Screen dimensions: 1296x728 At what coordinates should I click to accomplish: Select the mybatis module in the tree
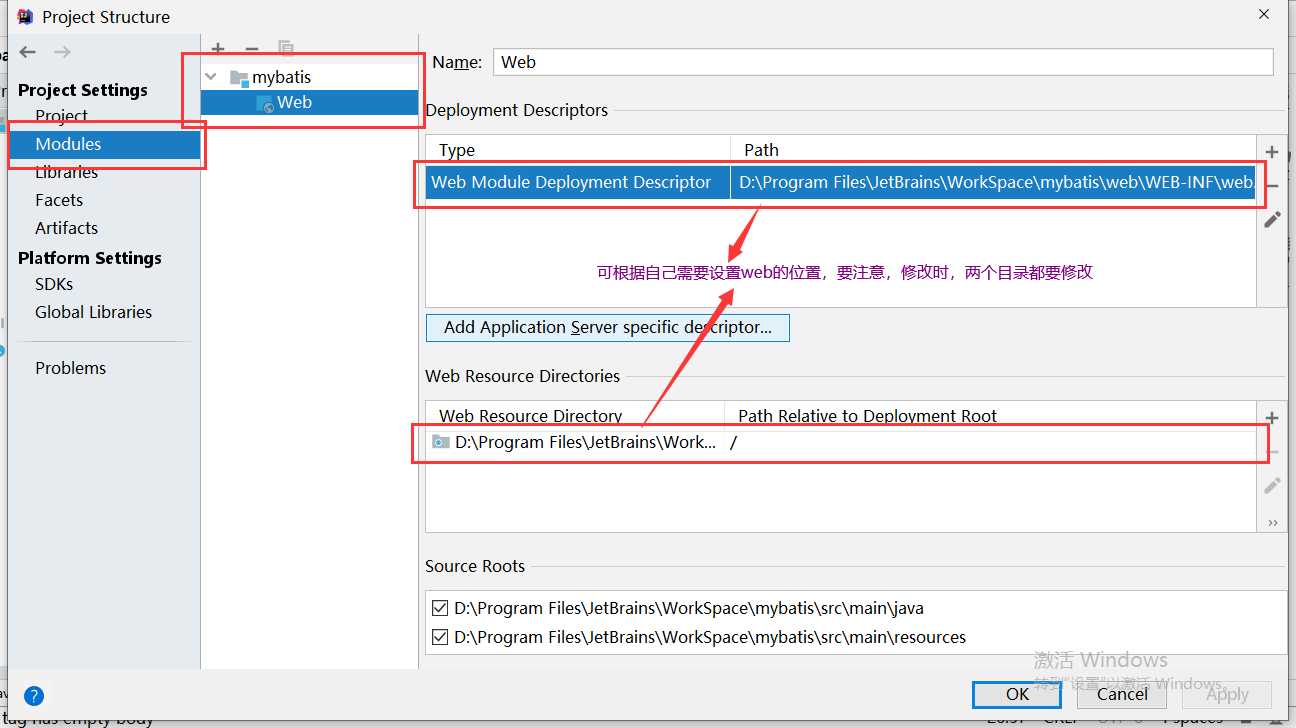[x=281, y=77]
